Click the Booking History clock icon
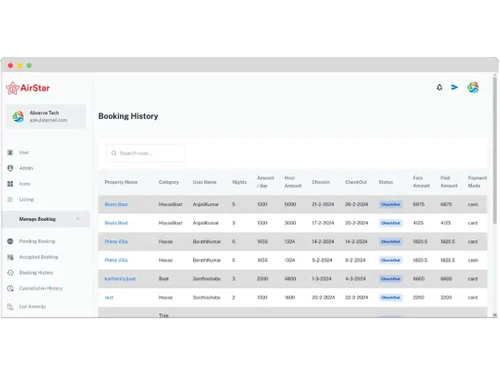 point(10,273)
